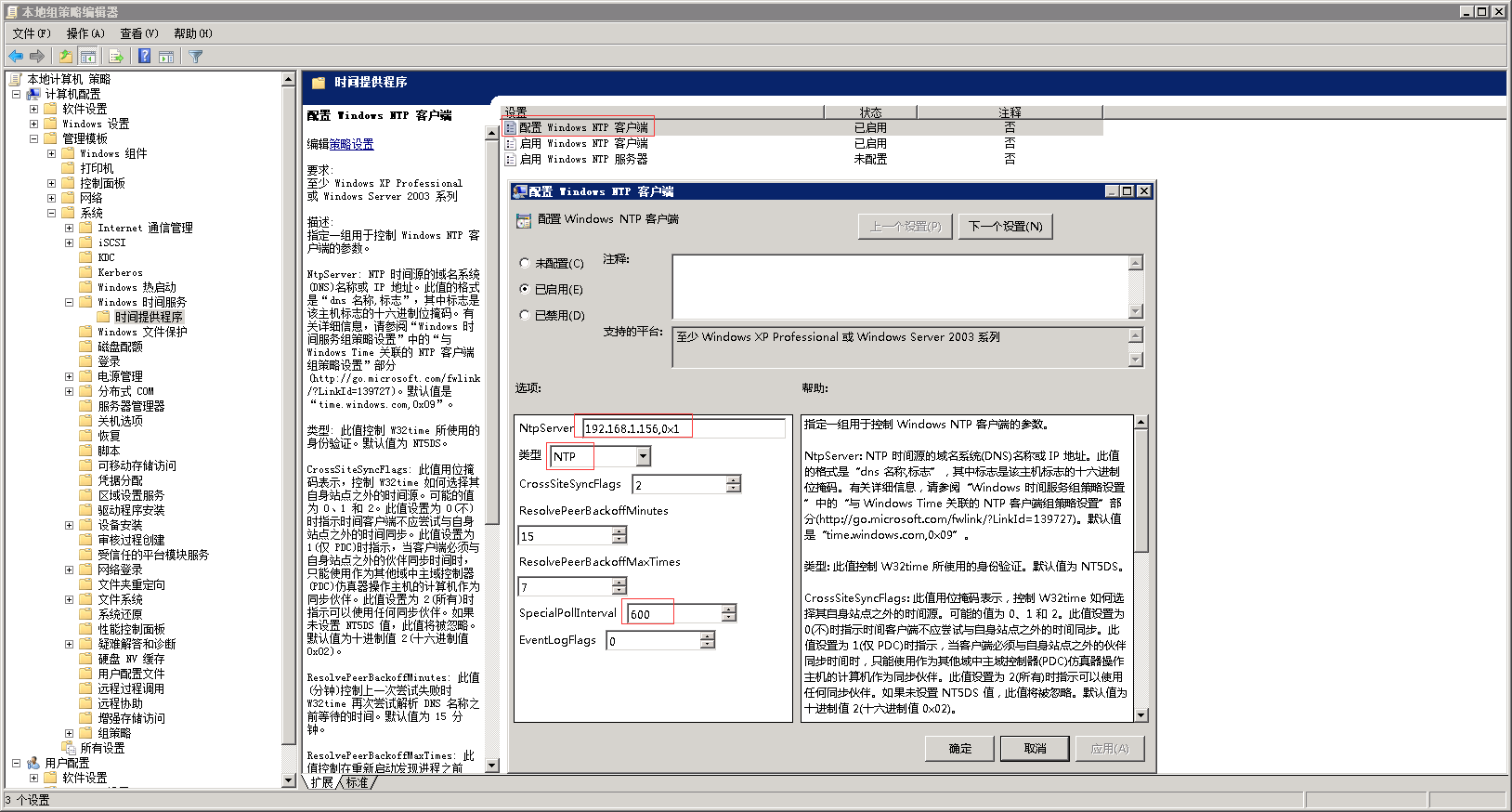Expand the Windows 设置 tree node
The width and height of the screenshot is (1512, 812).
[33, 124]
